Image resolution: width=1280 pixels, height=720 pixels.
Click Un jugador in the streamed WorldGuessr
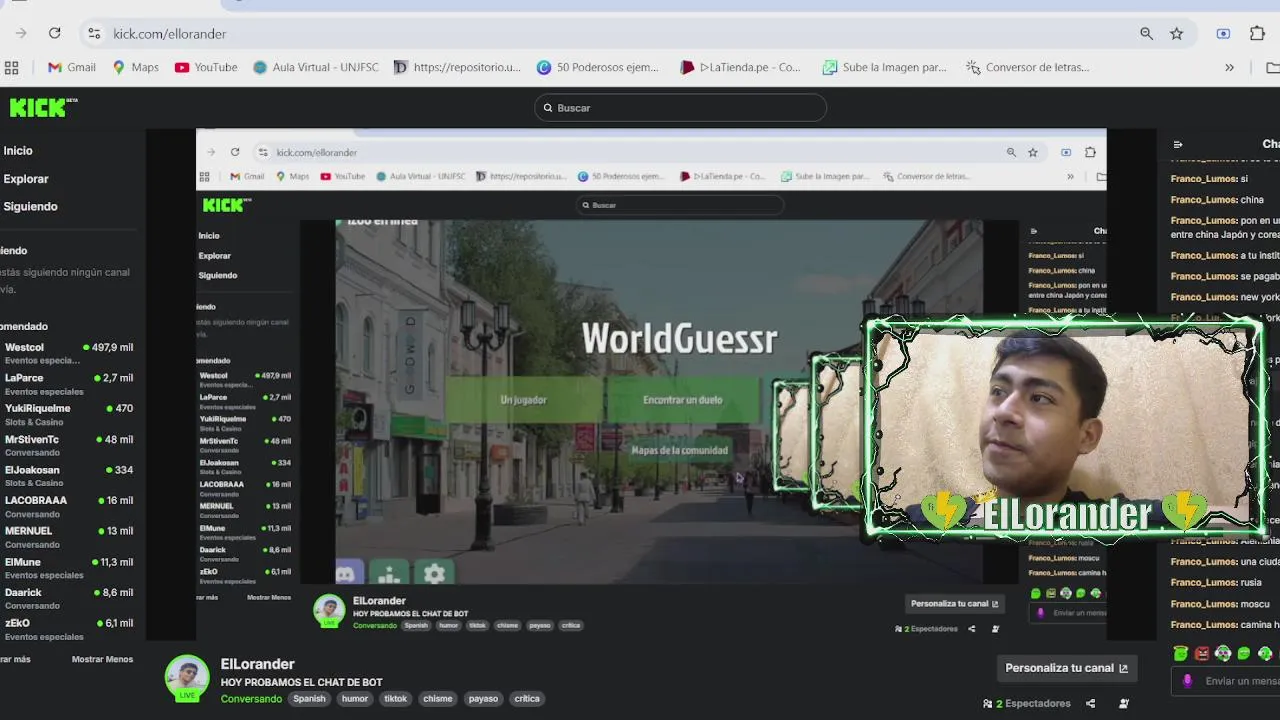[524, 400]
